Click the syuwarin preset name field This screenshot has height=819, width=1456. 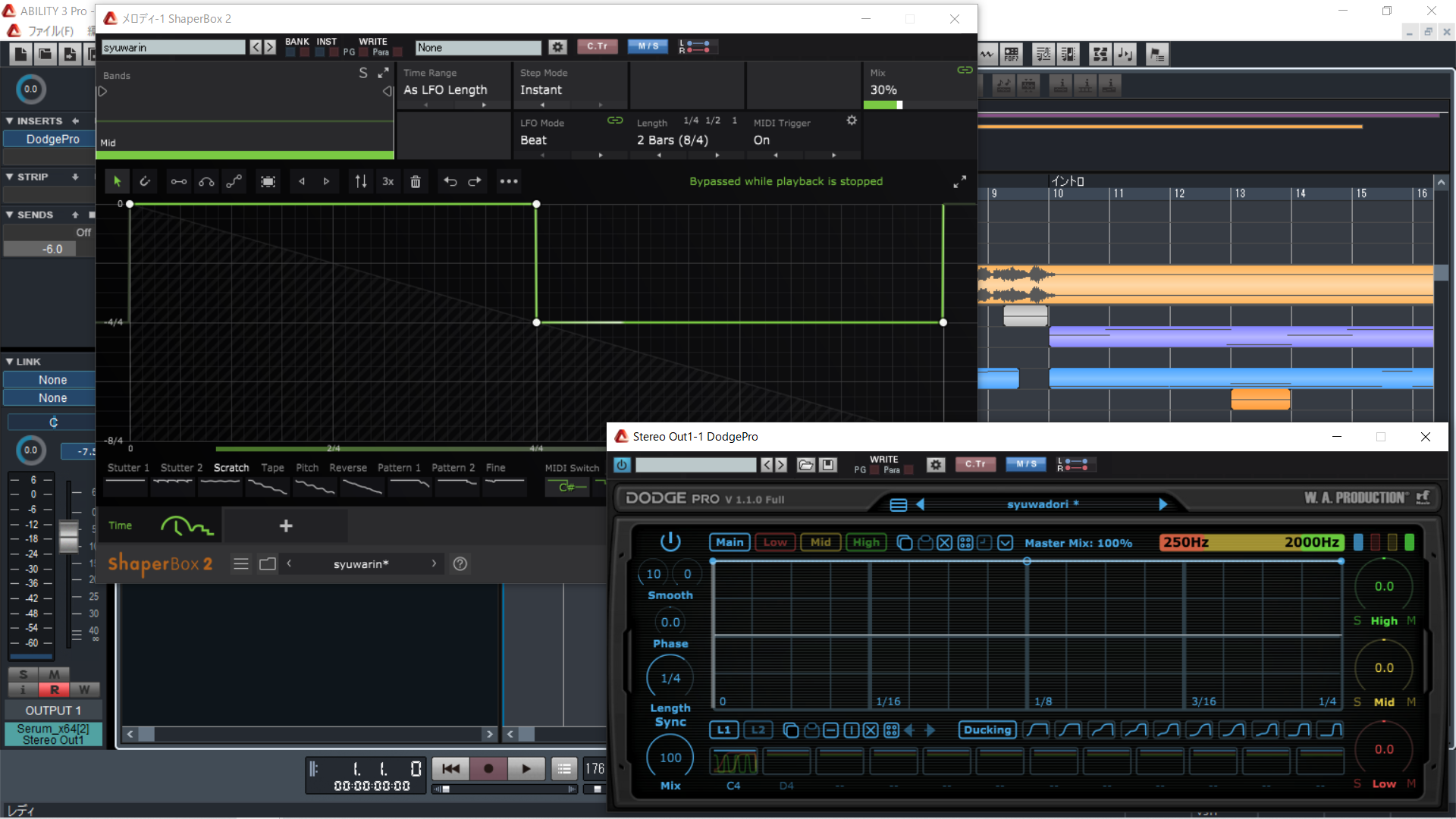pos(174,48)
